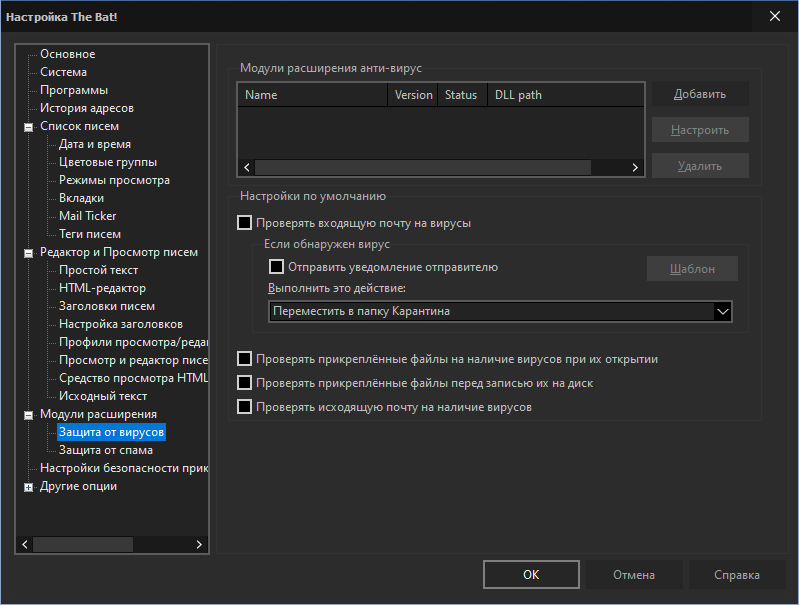This screenshot has width=799, height=605.
Task: Open 'Настройки безопасности' tree item
Action: 124,468
